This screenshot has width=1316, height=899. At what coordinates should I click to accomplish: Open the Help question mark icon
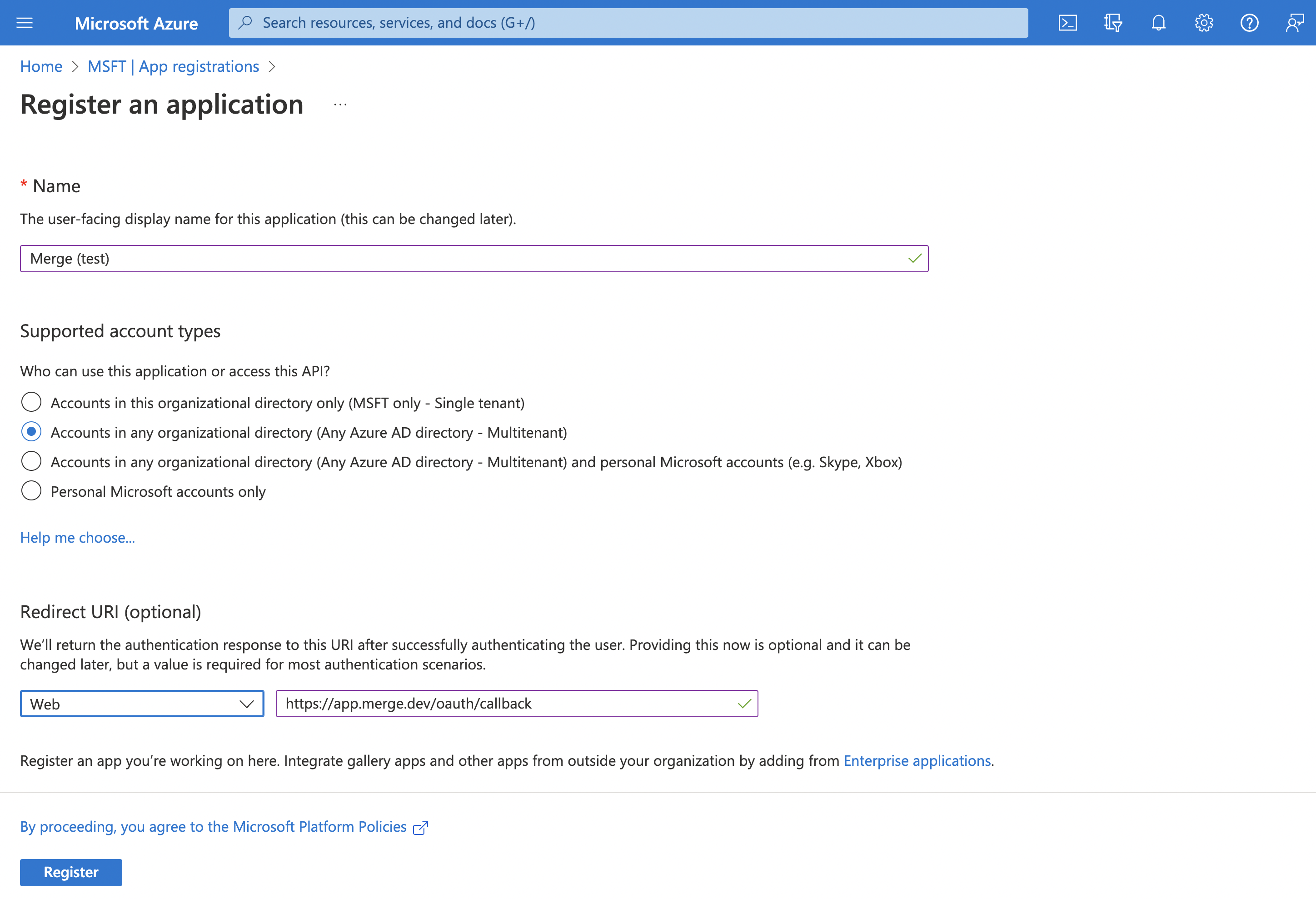point(1249,23)
